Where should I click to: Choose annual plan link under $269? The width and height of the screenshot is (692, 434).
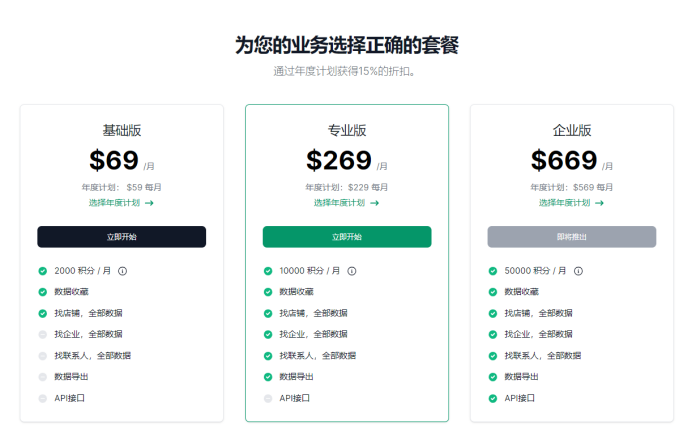click(x=346, y=203)
